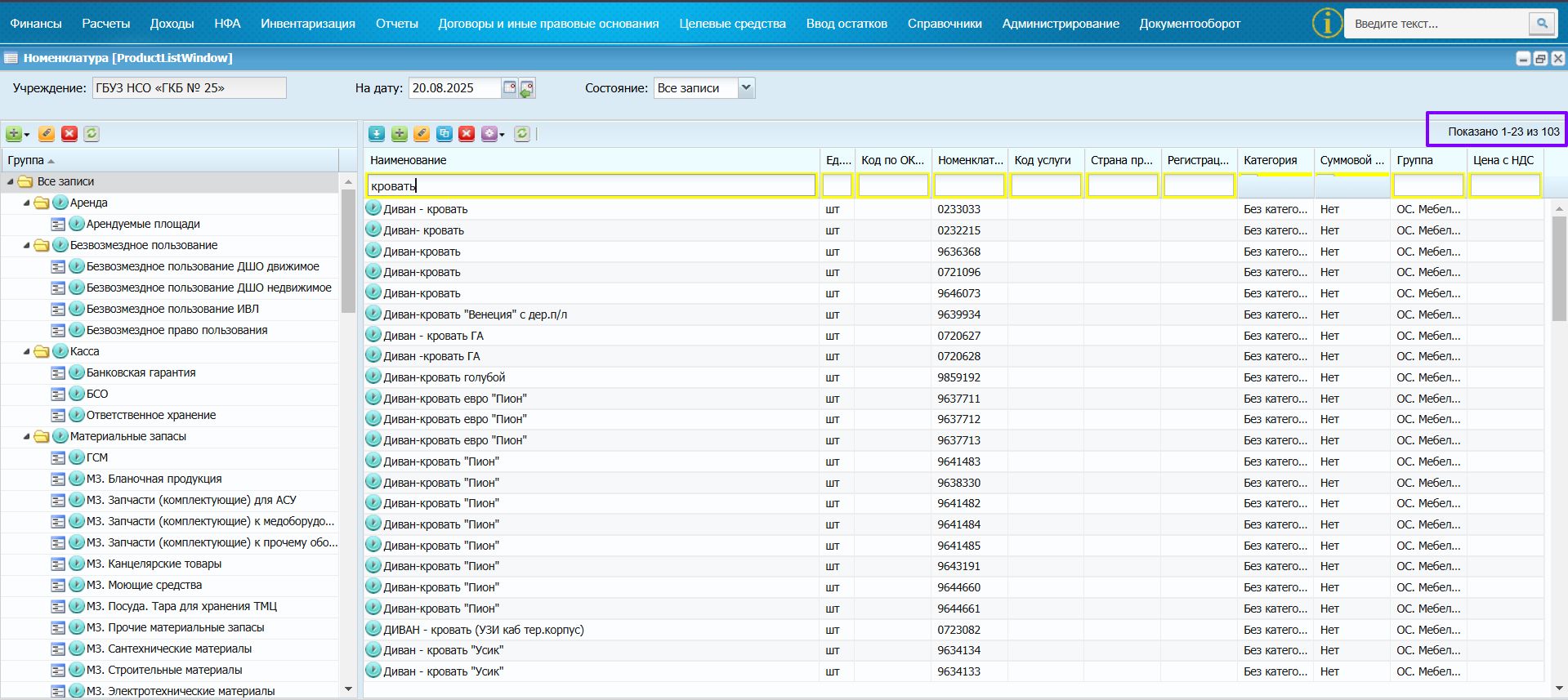Screen dimensions: 1568x700
Task: Sort tree by Группа header
Action: coord(169,160)
